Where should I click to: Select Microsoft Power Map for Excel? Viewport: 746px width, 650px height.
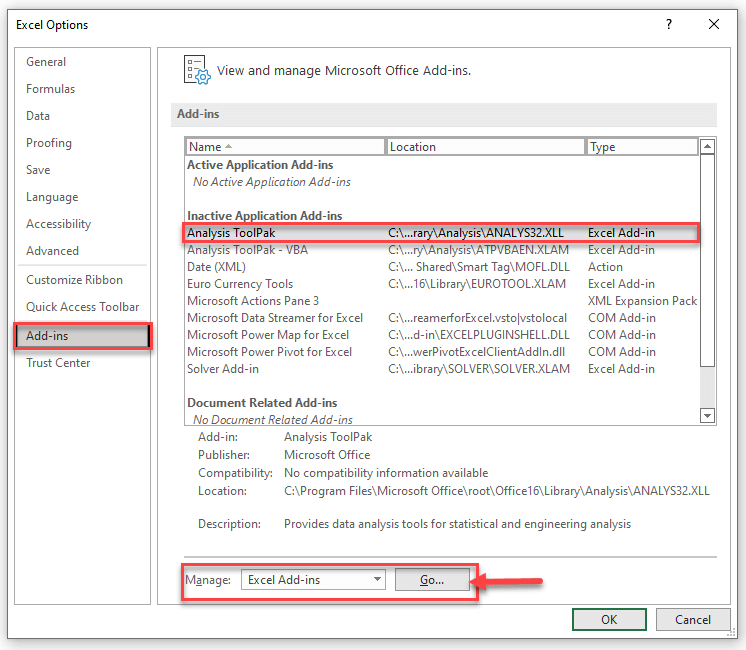click(442, 335)
